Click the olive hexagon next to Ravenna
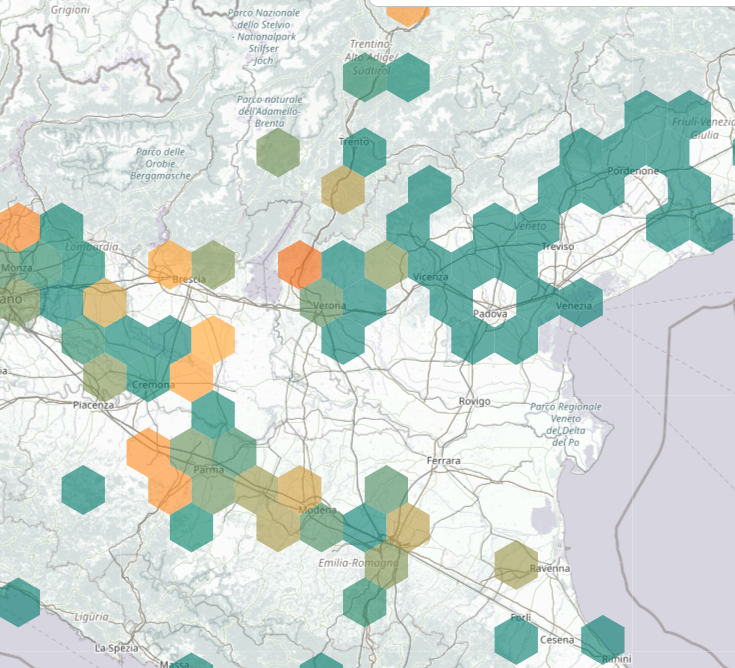 click(516, 564)
